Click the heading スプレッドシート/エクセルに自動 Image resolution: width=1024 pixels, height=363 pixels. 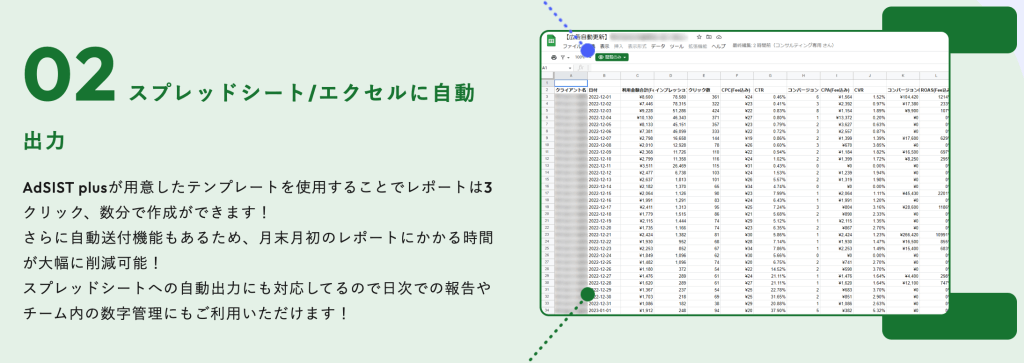click(302, 93)
